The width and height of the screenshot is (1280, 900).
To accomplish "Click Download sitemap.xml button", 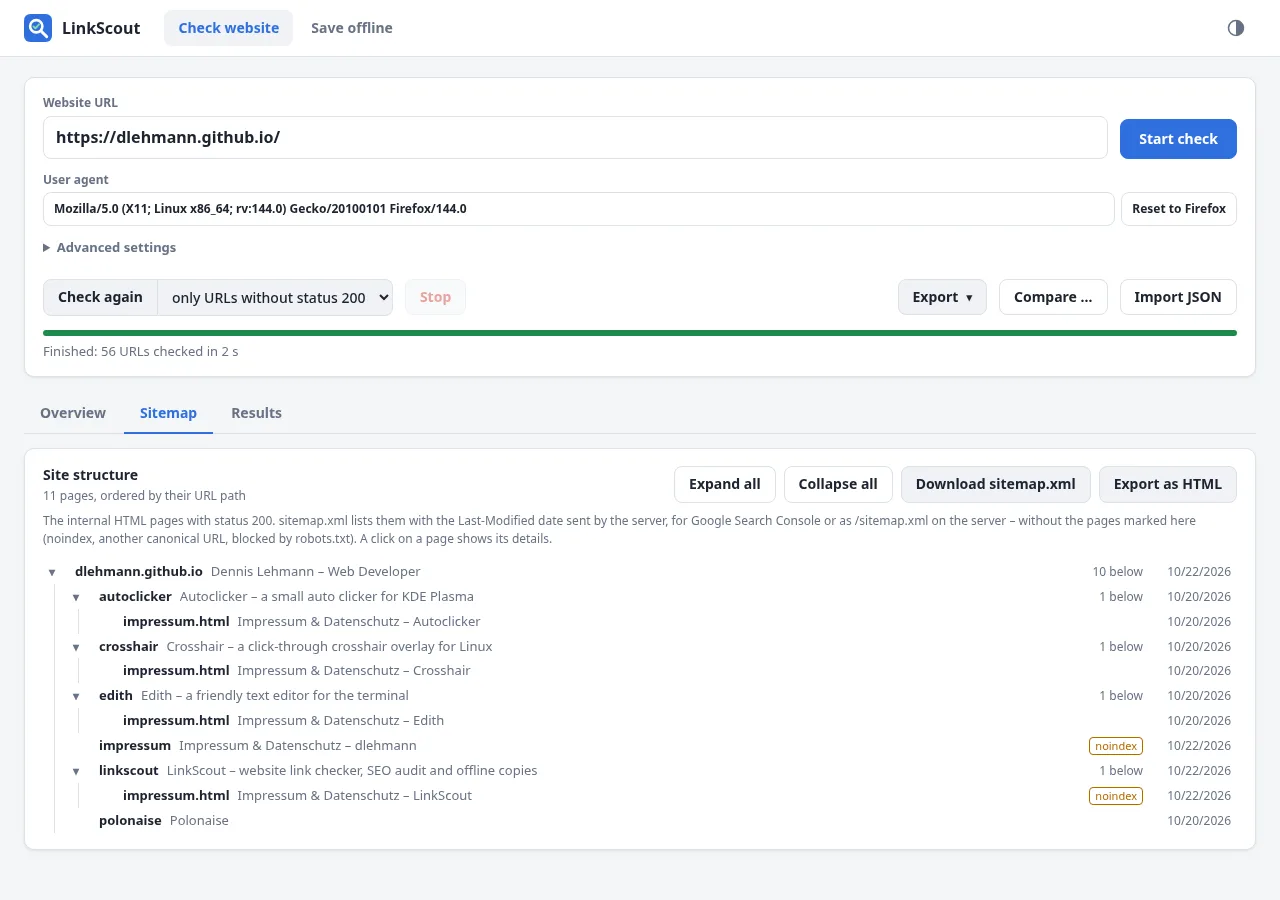I will [995, 484].
